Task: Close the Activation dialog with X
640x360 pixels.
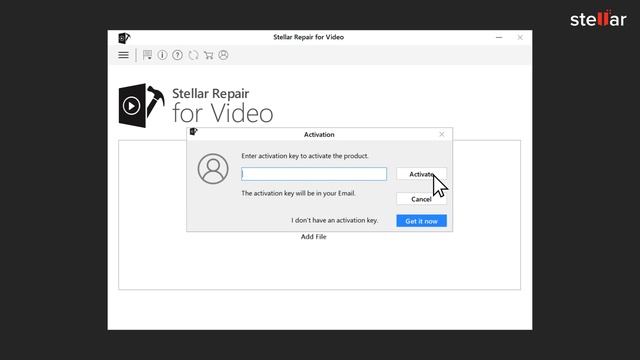Action: (442, 134)
